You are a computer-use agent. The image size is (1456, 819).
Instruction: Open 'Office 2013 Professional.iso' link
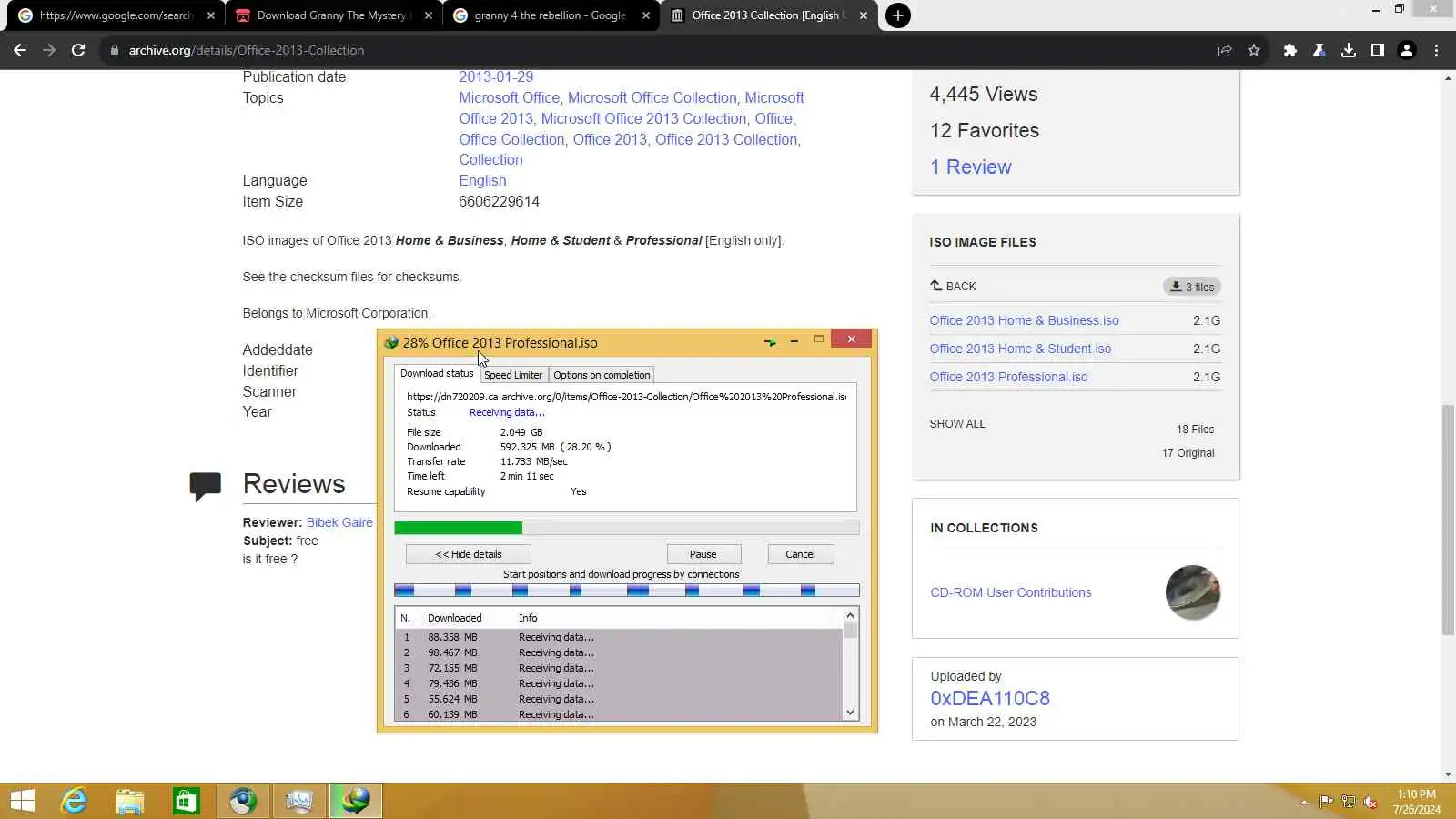(x=1008, y=377)
